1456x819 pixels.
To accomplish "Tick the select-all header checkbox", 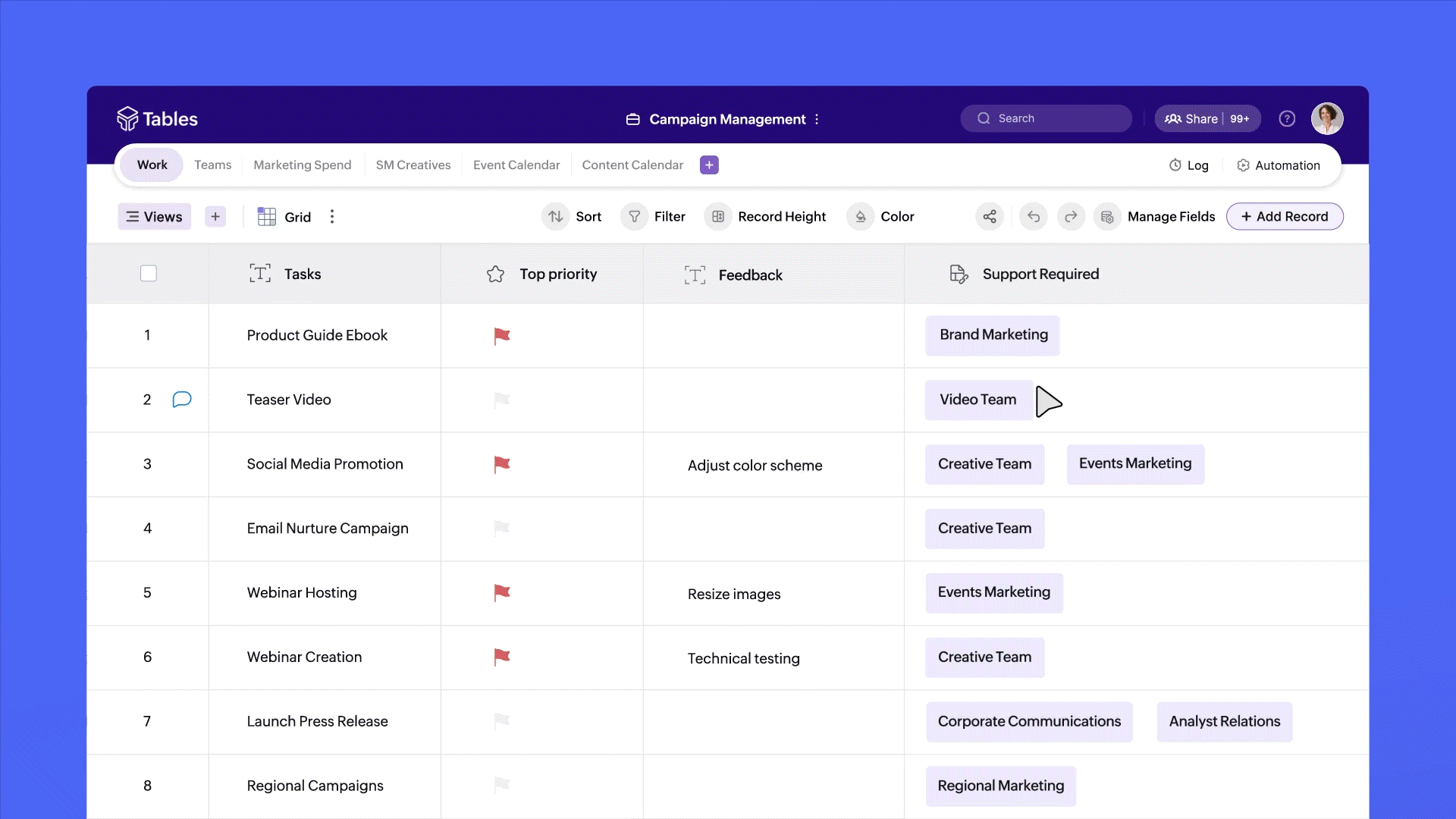I will 149,274.
